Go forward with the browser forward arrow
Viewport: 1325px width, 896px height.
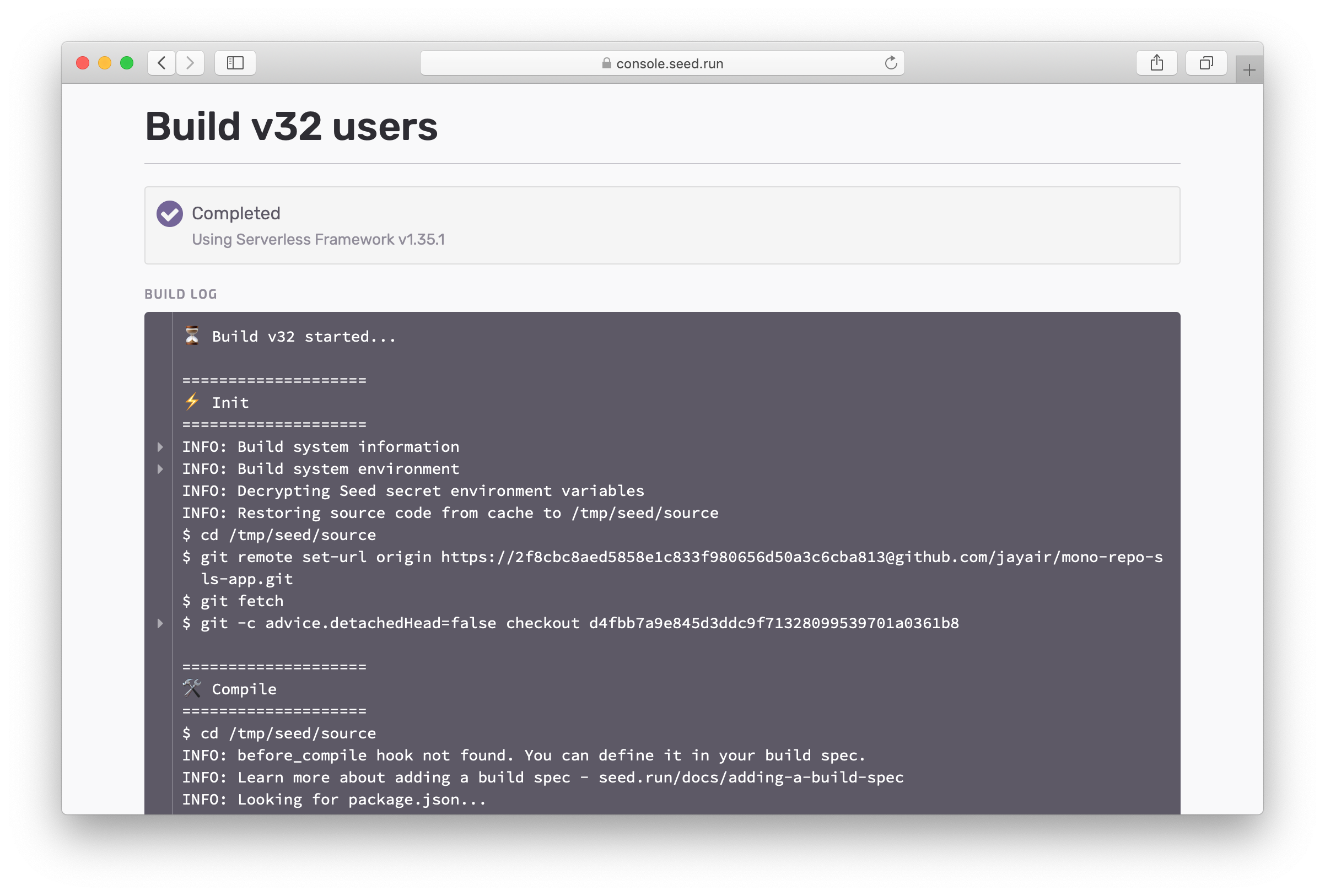tap(190, 63)
